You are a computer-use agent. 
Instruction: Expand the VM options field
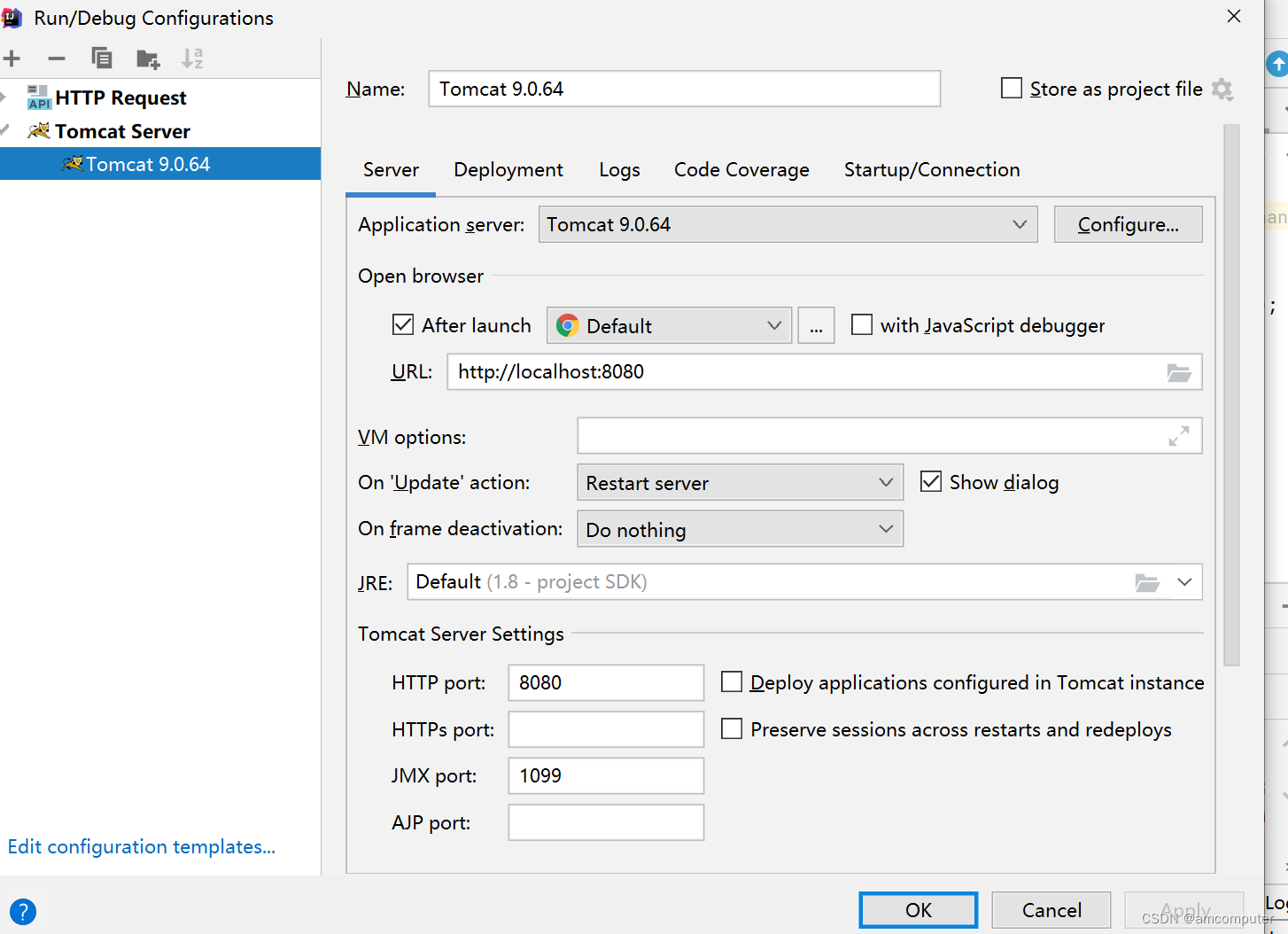point(1179,436)
